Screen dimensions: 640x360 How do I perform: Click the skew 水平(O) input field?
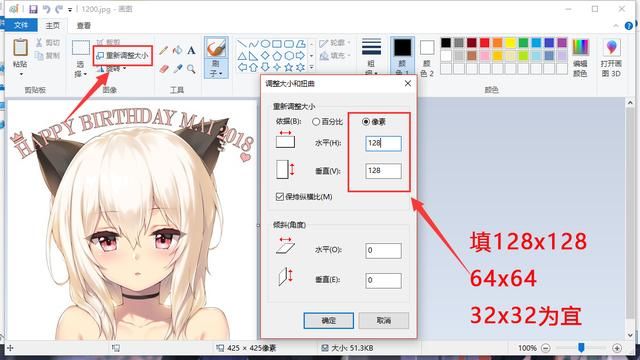[x=383, y=250]
